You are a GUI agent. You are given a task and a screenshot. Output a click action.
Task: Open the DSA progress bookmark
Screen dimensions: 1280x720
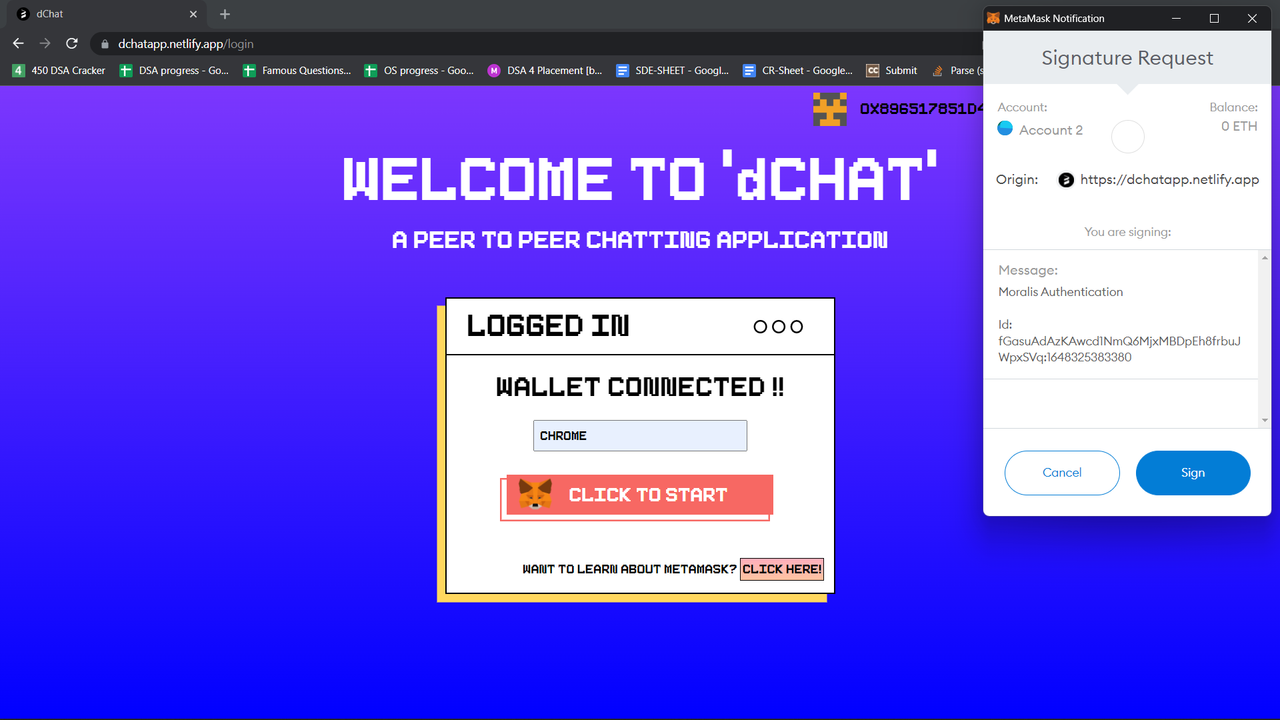174,70
